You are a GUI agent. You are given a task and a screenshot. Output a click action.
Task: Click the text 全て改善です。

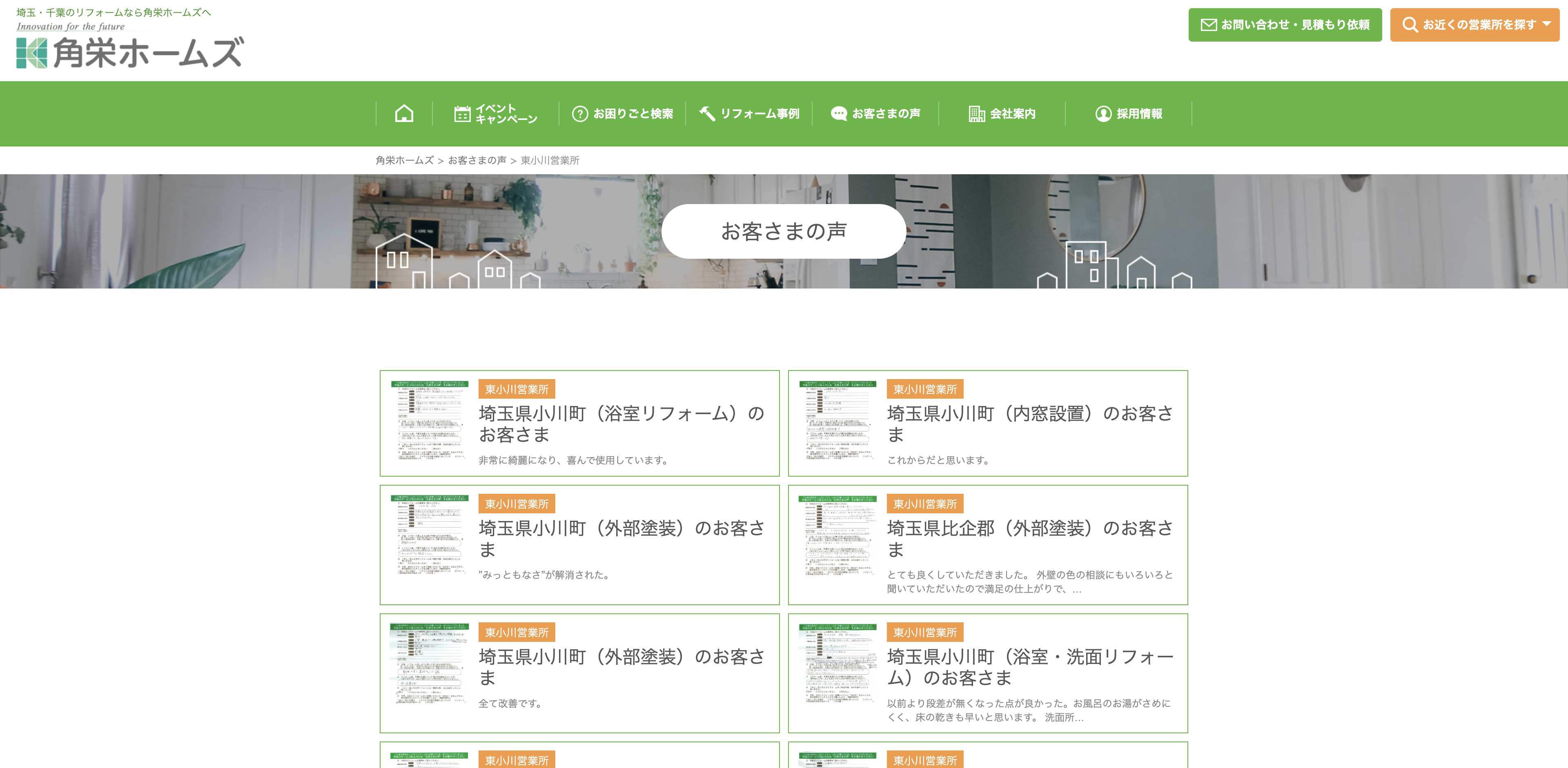point(511,704)
